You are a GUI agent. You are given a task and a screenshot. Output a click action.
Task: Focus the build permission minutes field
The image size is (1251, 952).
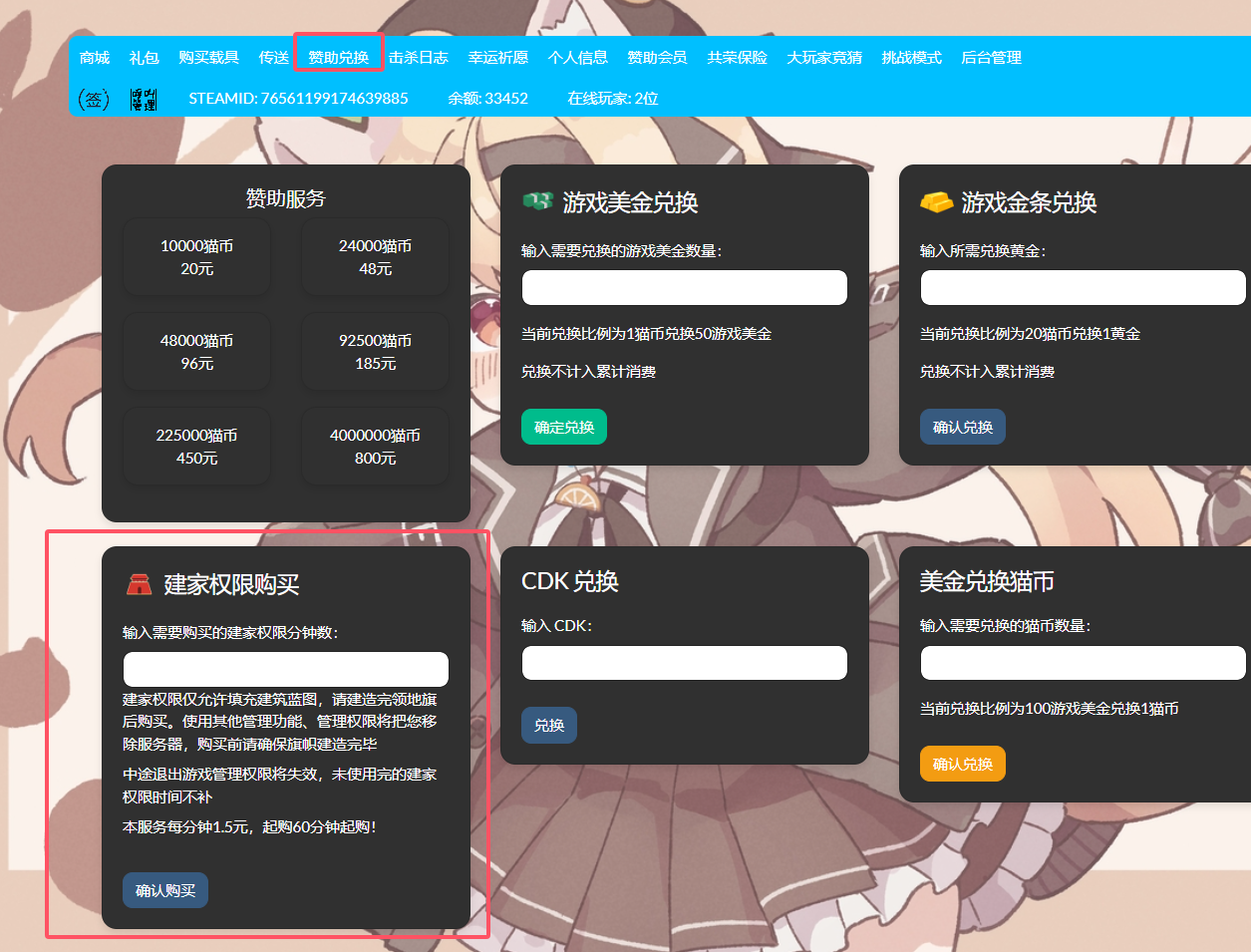pos(285,669)
